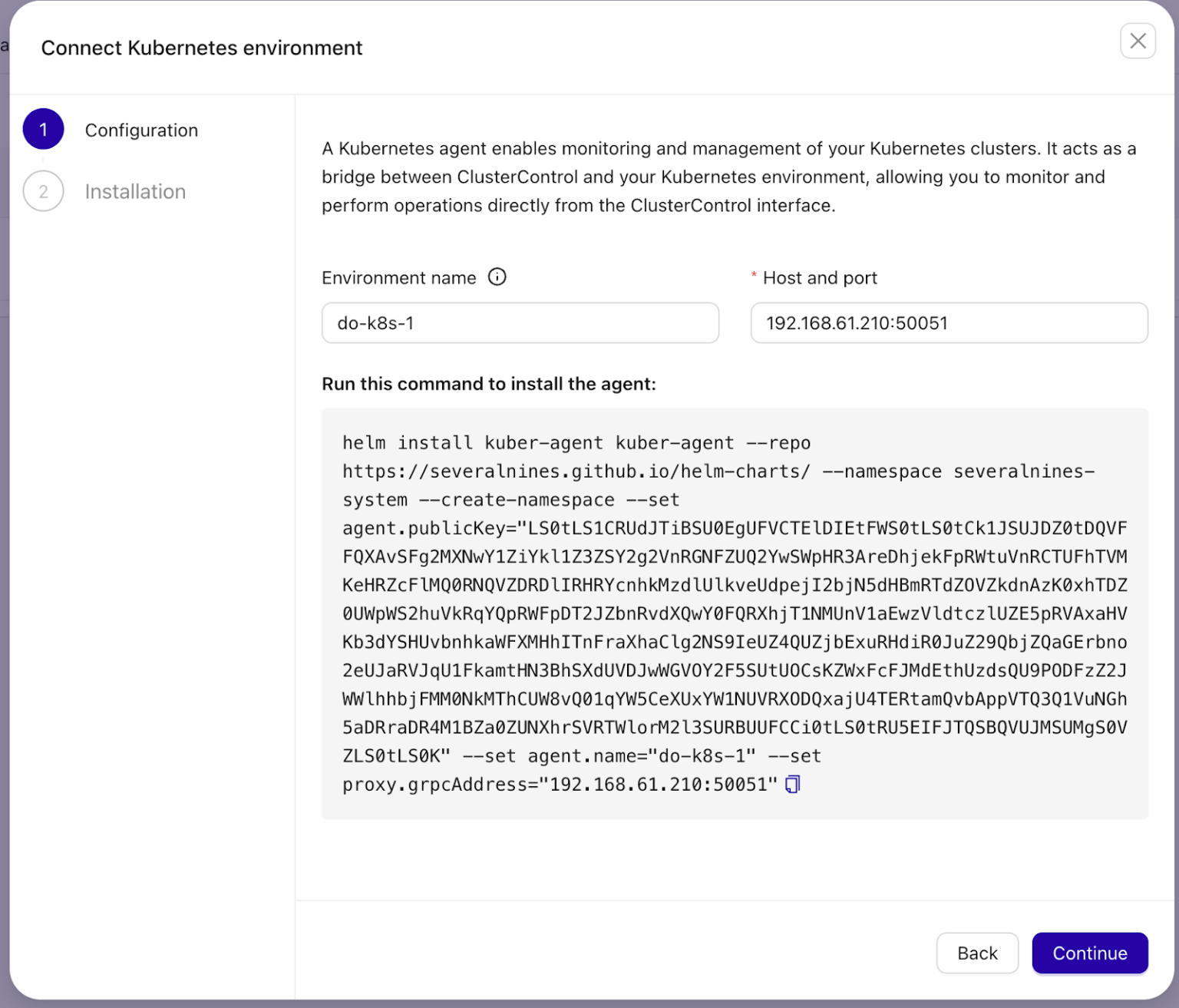This screenshot has width=1179, height=1008.
Task: Click the 'Environment name' field label
Action: [399, 278]
